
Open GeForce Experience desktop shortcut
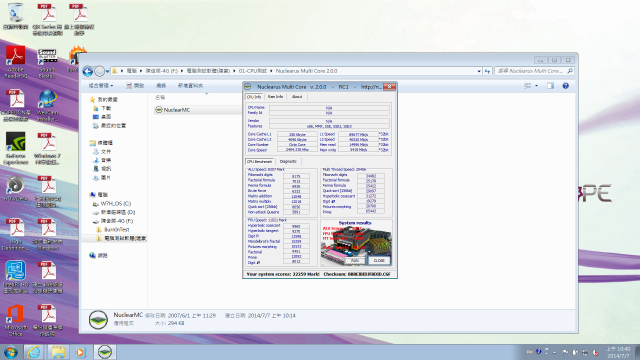click(x=16, y=149)
